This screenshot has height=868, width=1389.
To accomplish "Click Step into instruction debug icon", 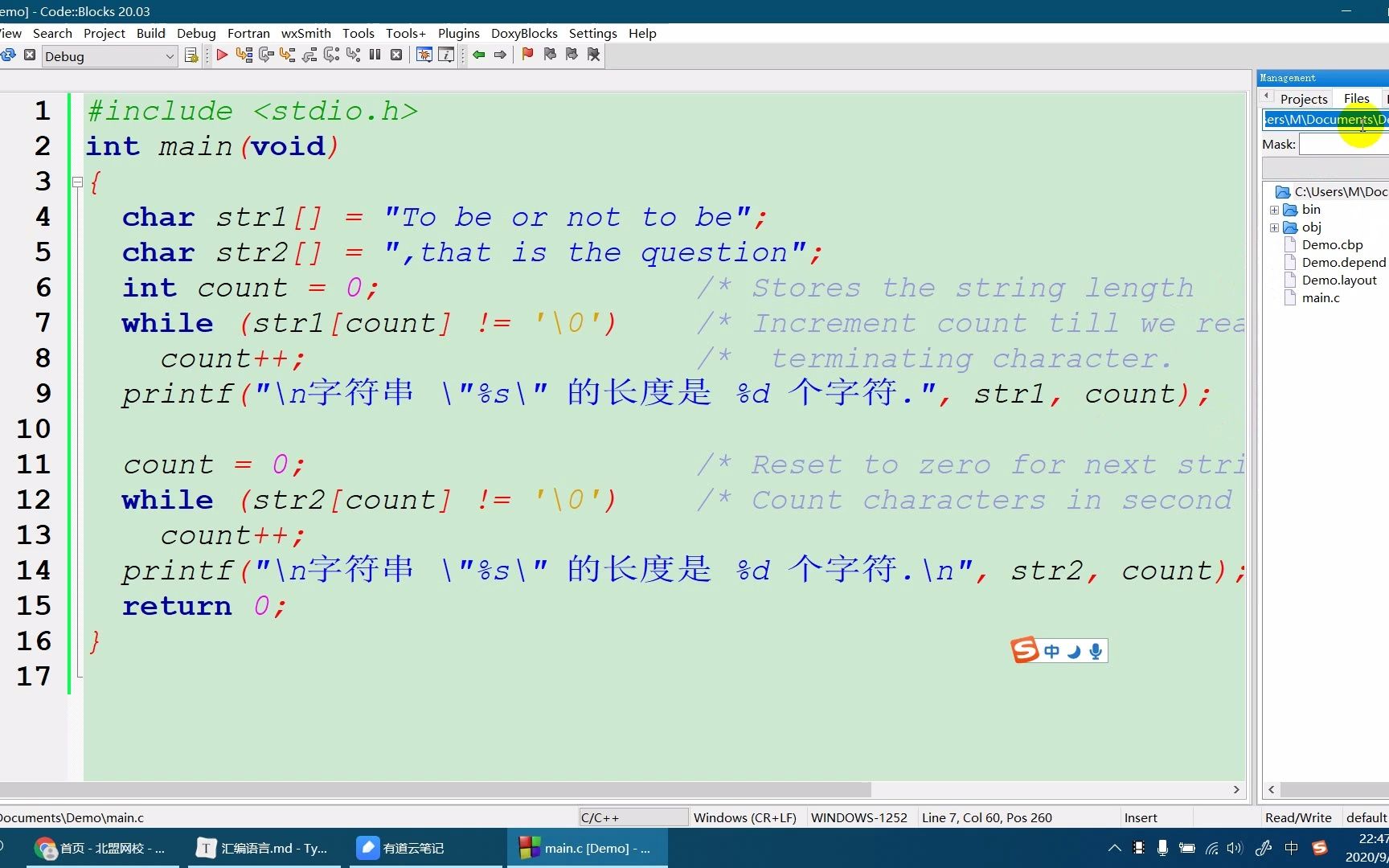I will [353, 55].
